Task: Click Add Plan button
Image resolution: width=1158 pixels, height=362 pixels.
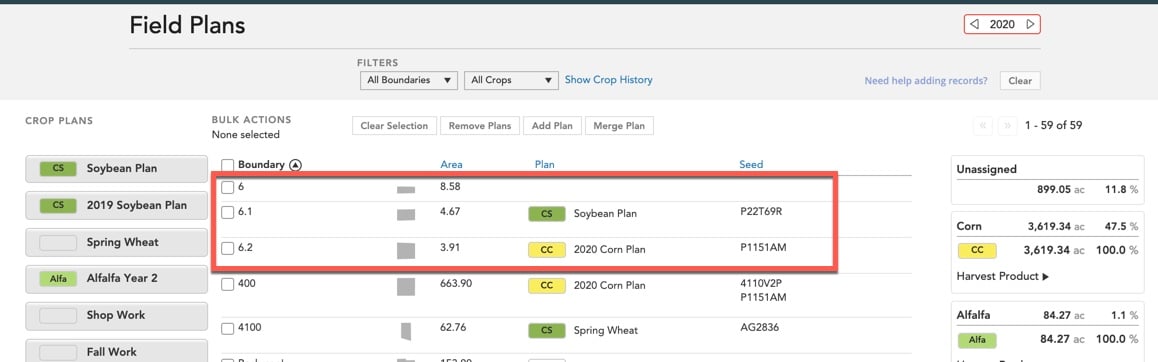Action: [552, 126]
